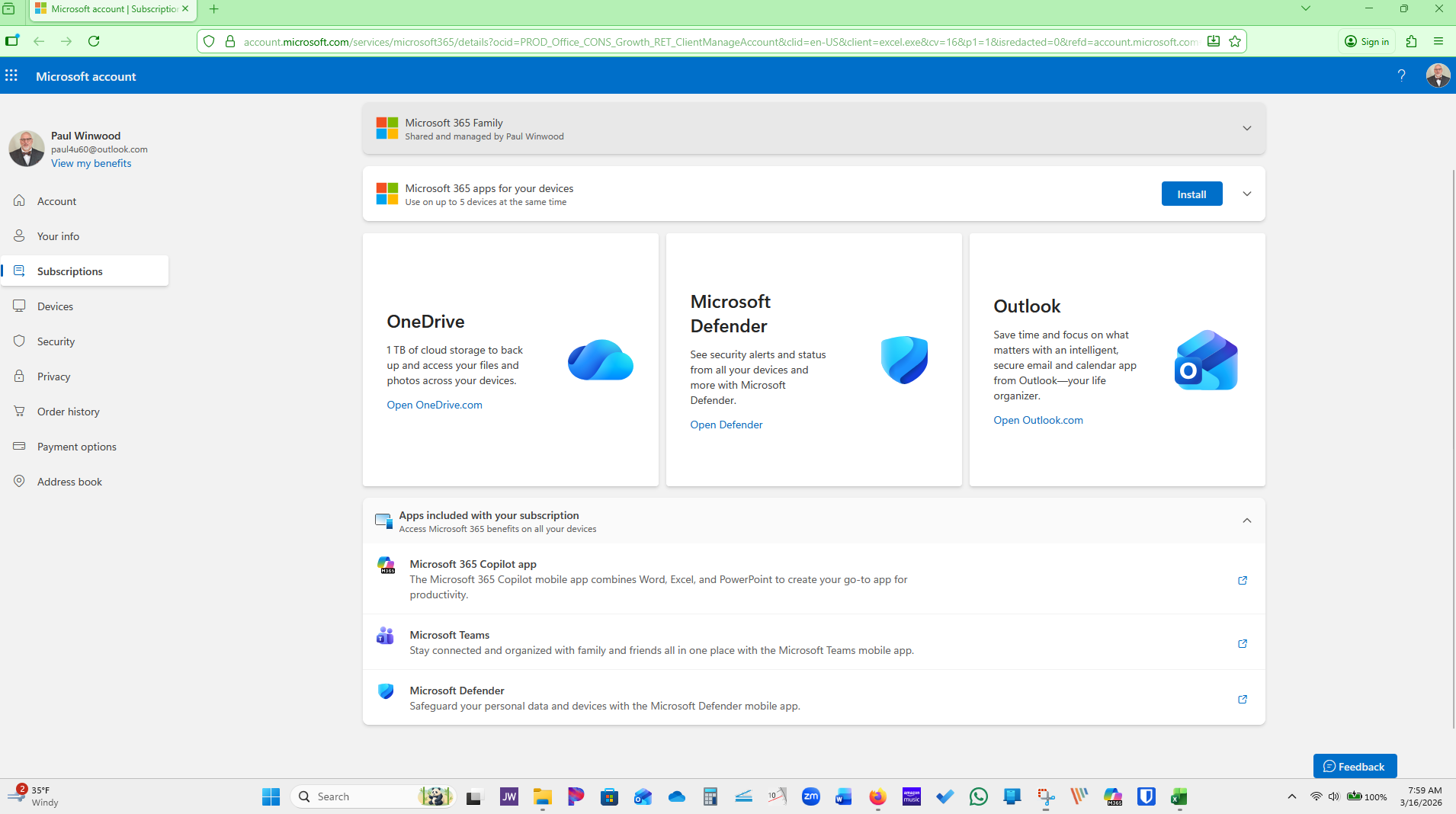Launch WhatsApp from the taskbar

(x=978, y=796)
